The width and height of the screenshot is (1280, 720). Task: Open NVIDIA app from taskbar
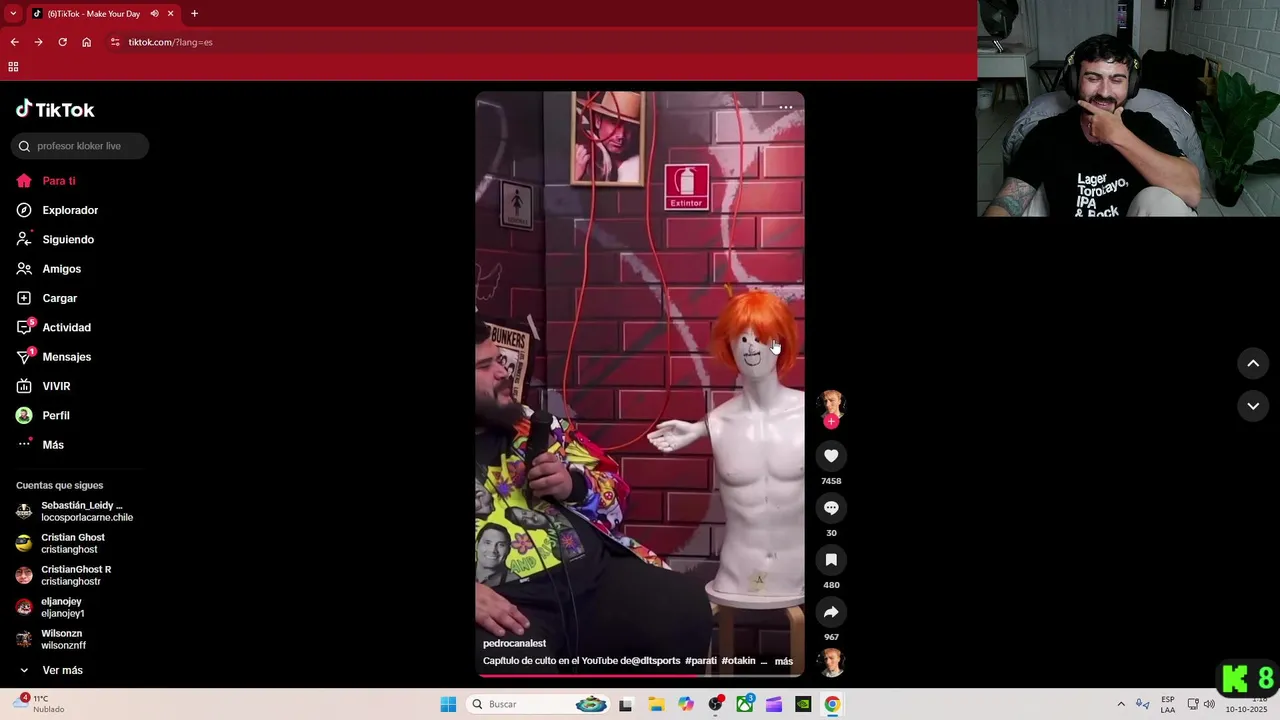(803, 704)
